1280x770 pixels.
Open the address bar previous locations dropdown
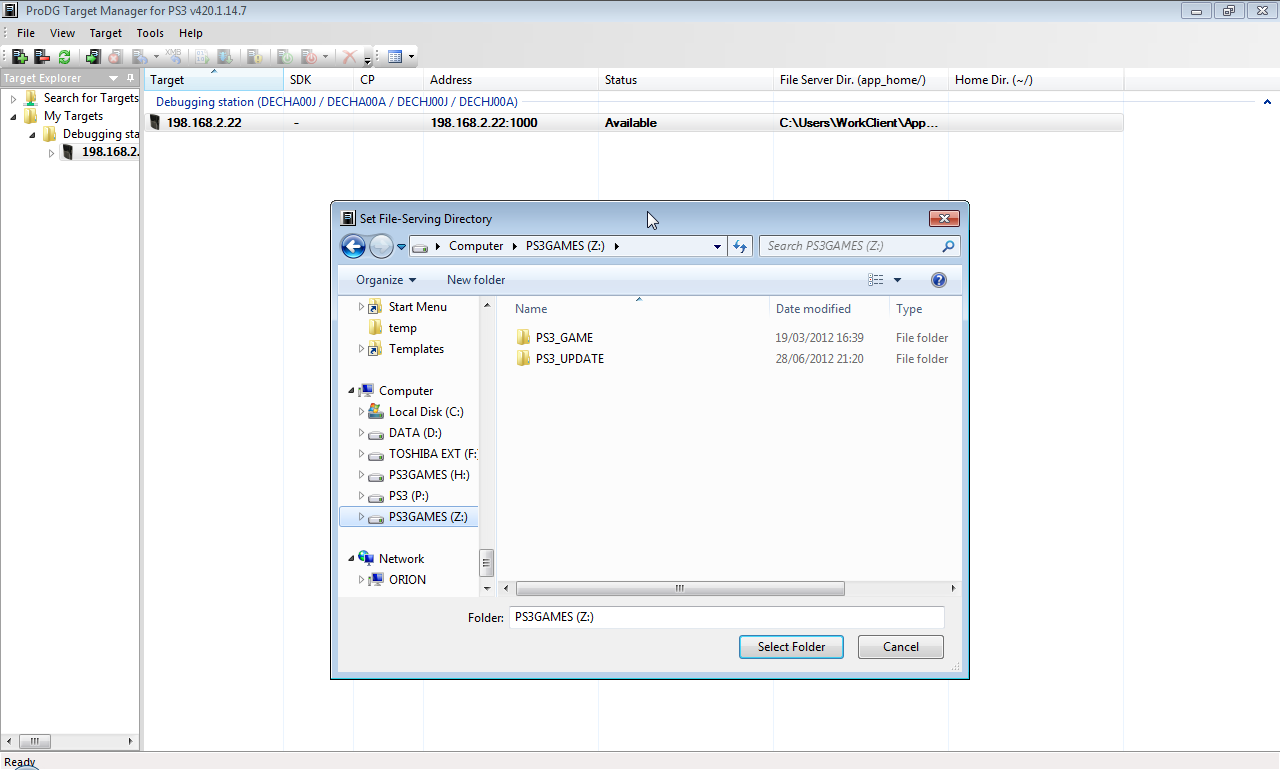click(x=718, y=246)
